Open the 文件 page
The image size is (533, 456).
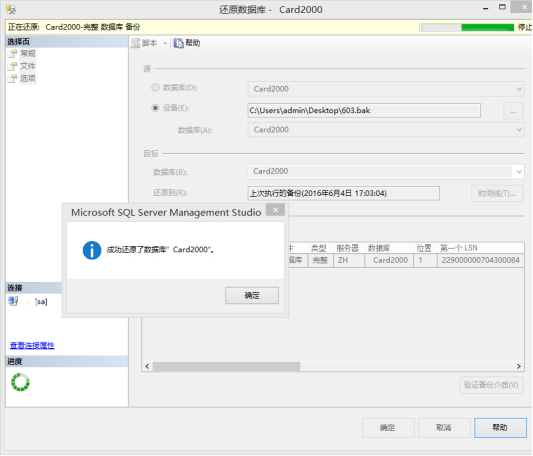[28, 66]
